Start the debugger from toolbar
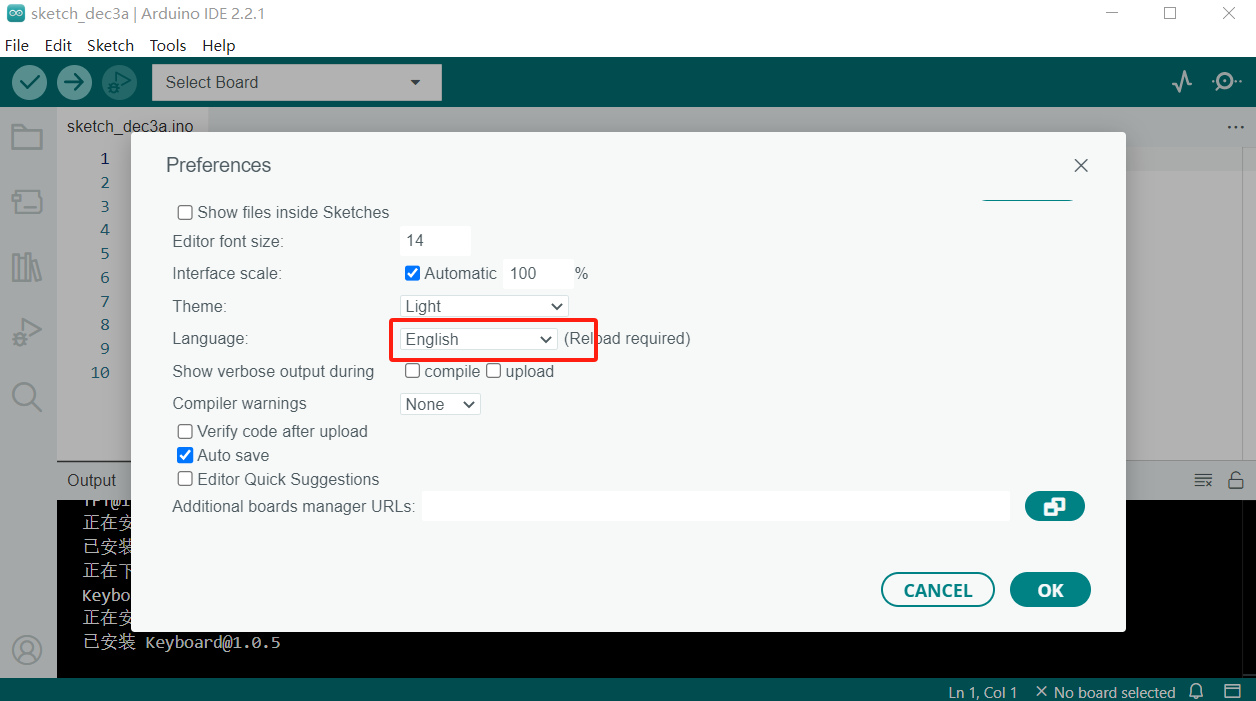1256x701 pixels. 119,82
